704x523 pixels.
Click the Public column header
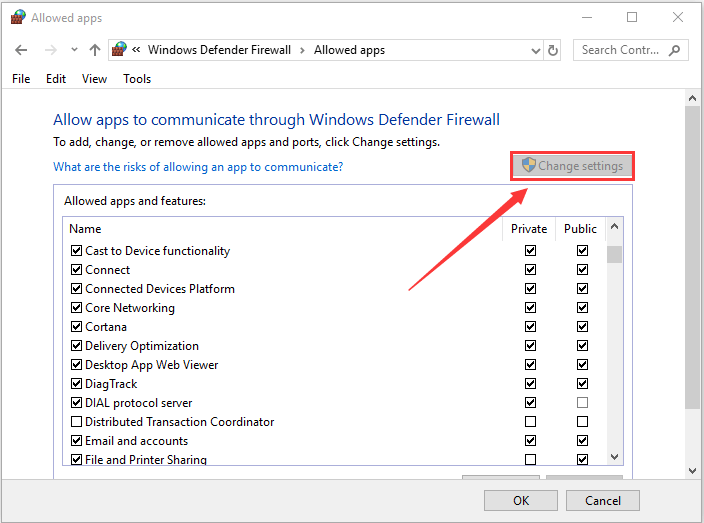point(580,229)
